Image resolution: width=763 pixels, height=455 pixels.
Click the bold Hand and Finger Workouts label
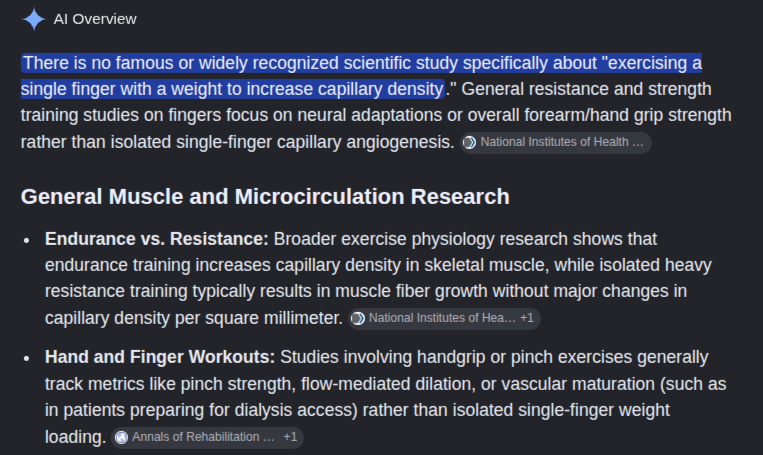tap(160, 357)
